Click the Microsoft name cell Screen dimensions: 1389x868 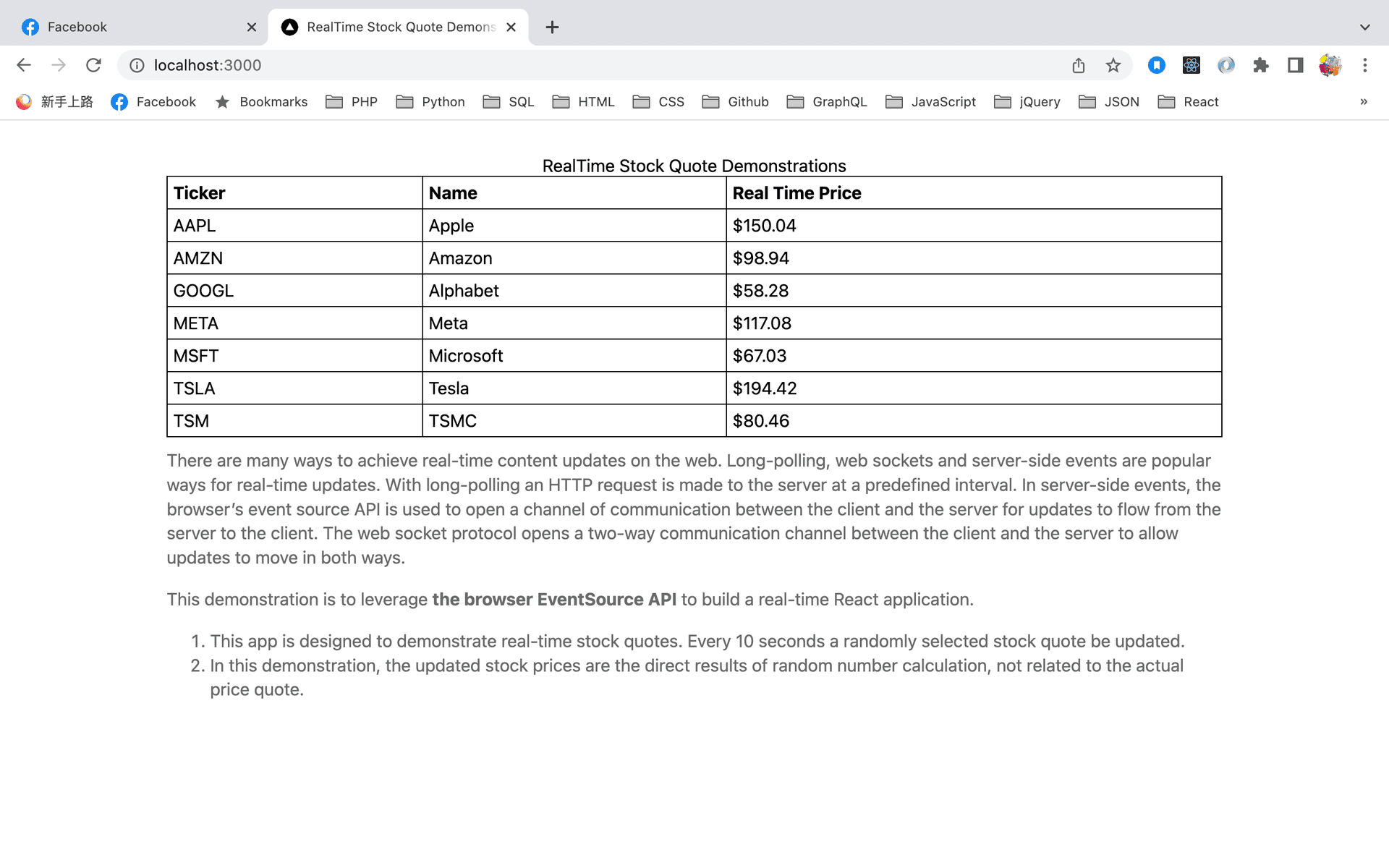click(x=574, y=356)
